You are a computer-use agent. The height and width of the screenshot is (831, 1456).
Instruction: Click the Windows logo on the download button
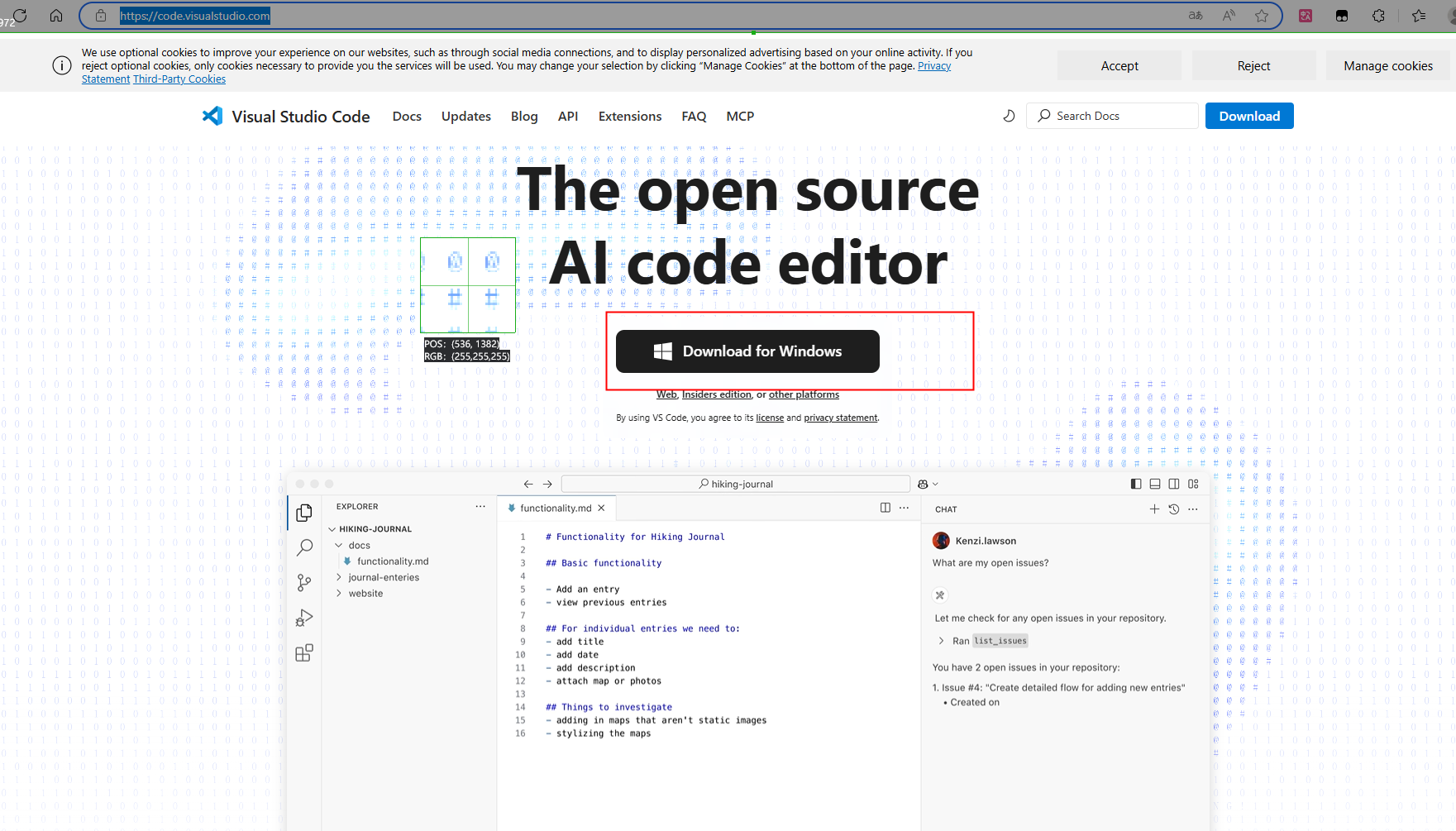click(663, 351)
